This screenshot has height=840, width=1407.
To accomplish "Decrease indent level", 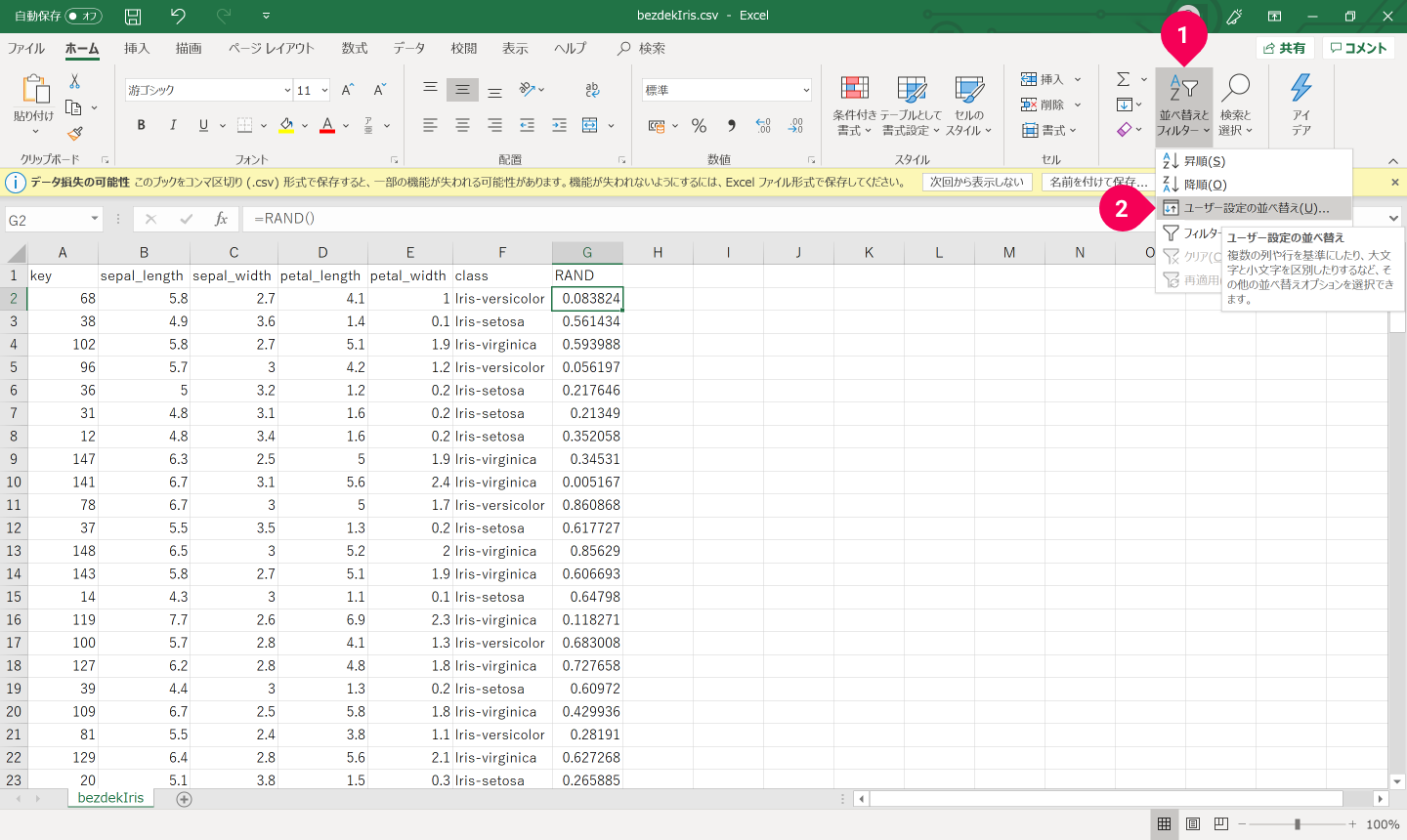I will tap(527, 125).
